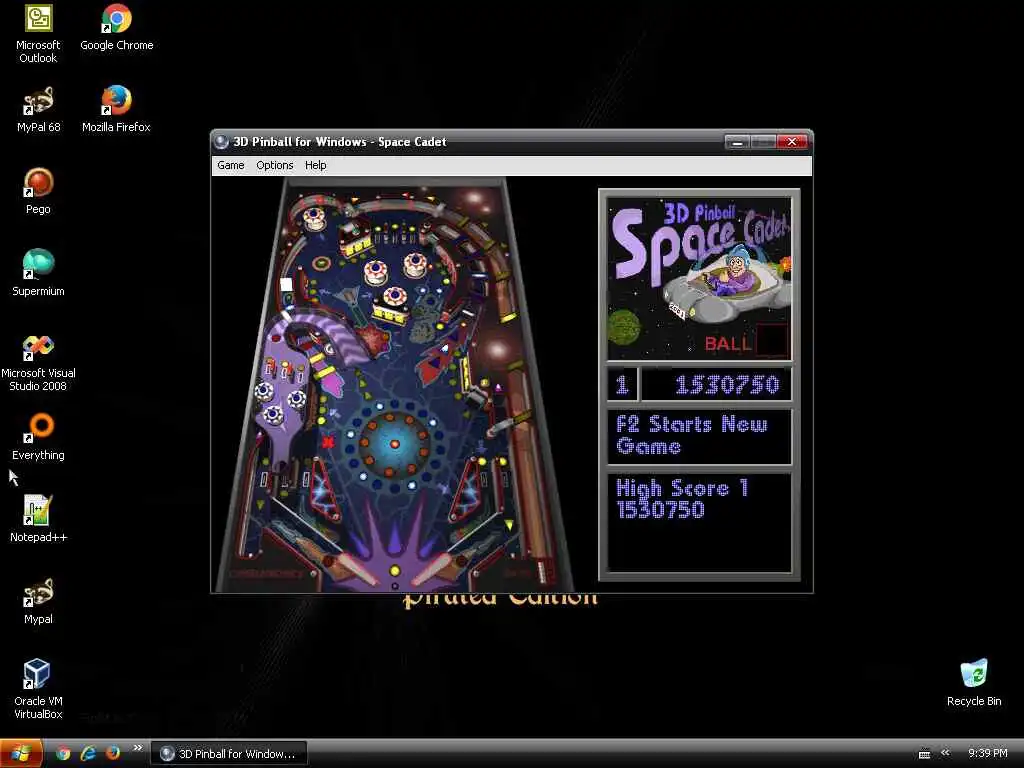Click the Everything search desktop icon
The image size is (1024, 768).
tap(38, 438)
